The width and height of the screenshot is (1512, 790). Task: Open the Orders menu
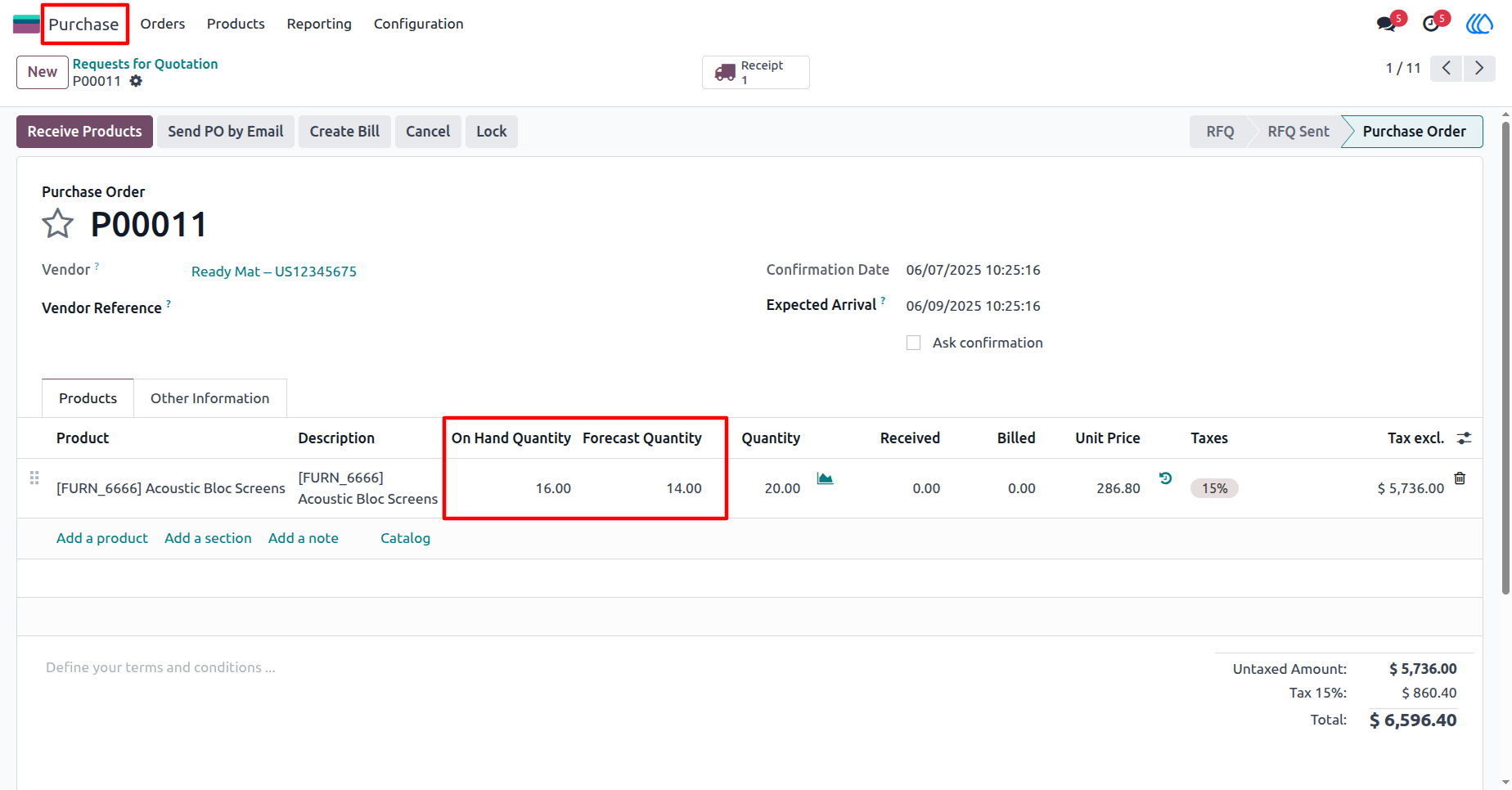[163, 24]
